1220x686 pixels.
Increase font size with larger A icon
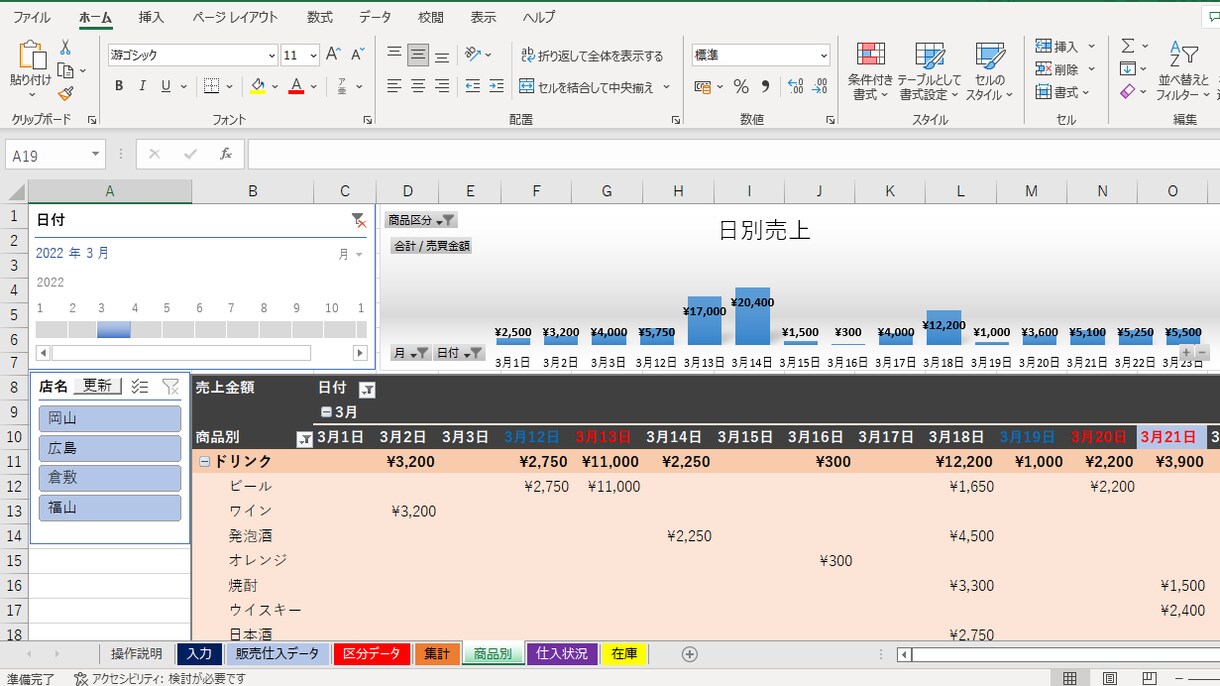point(333,54)
